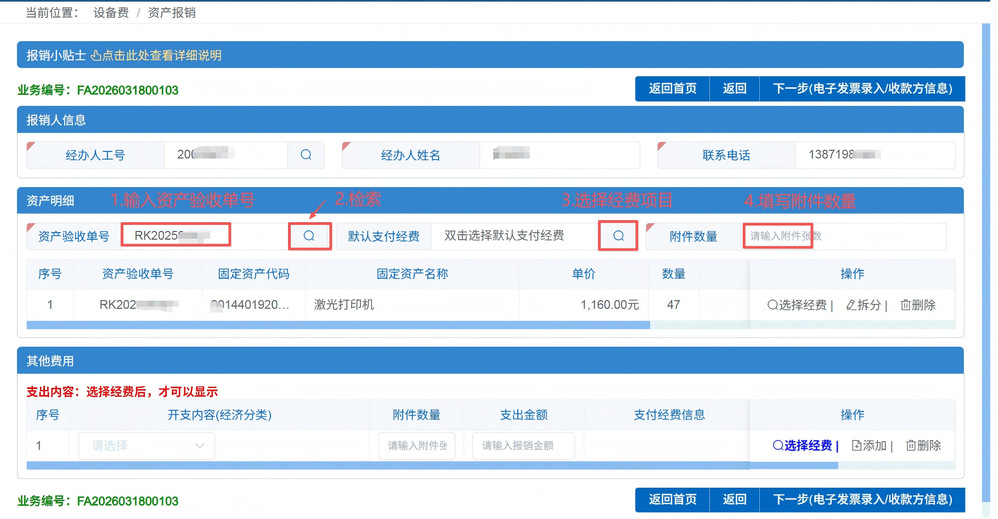Image resolution: width=998 pixels, height=519 pixels.
Task: Open the 开支内容 请选择 dropdown
Action: pos(146,446)
